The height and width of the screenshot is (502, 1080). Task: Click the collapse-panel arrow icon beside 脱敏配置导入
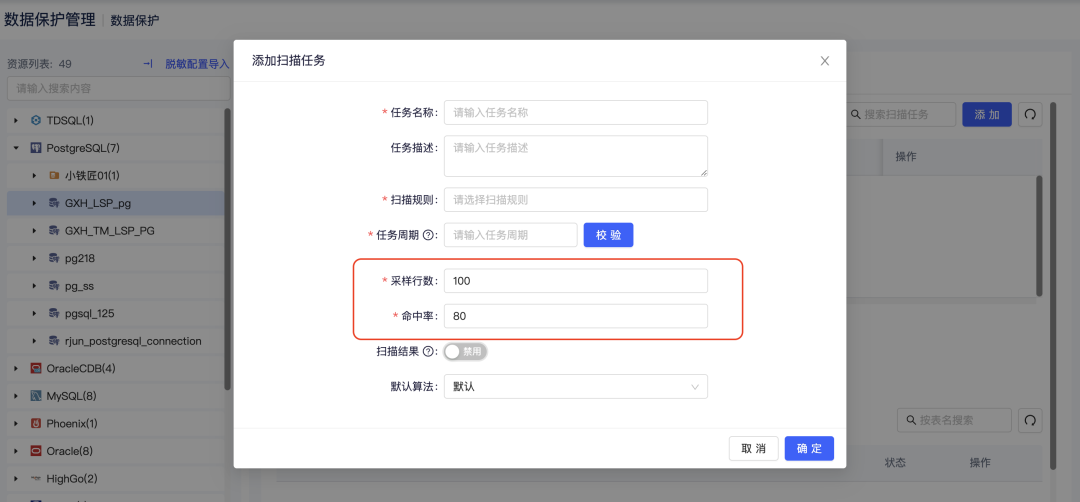(147, 64)
